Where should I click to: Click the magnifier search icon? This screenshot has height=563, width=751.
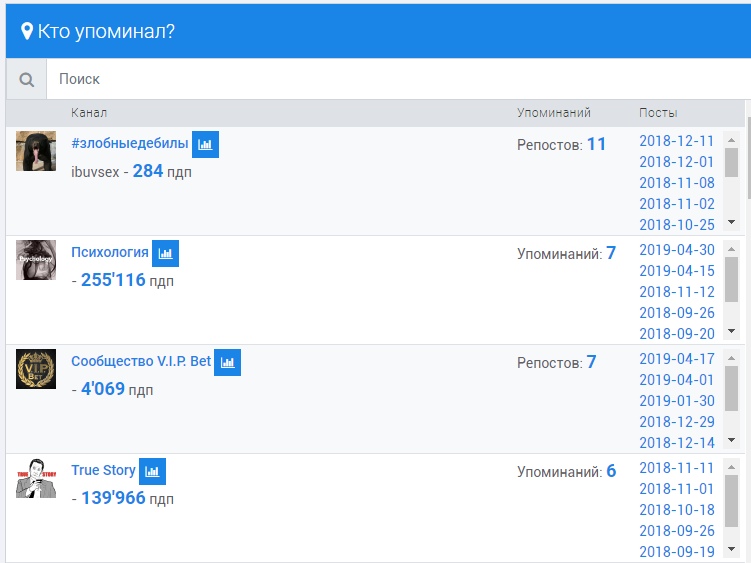(27, 79)
